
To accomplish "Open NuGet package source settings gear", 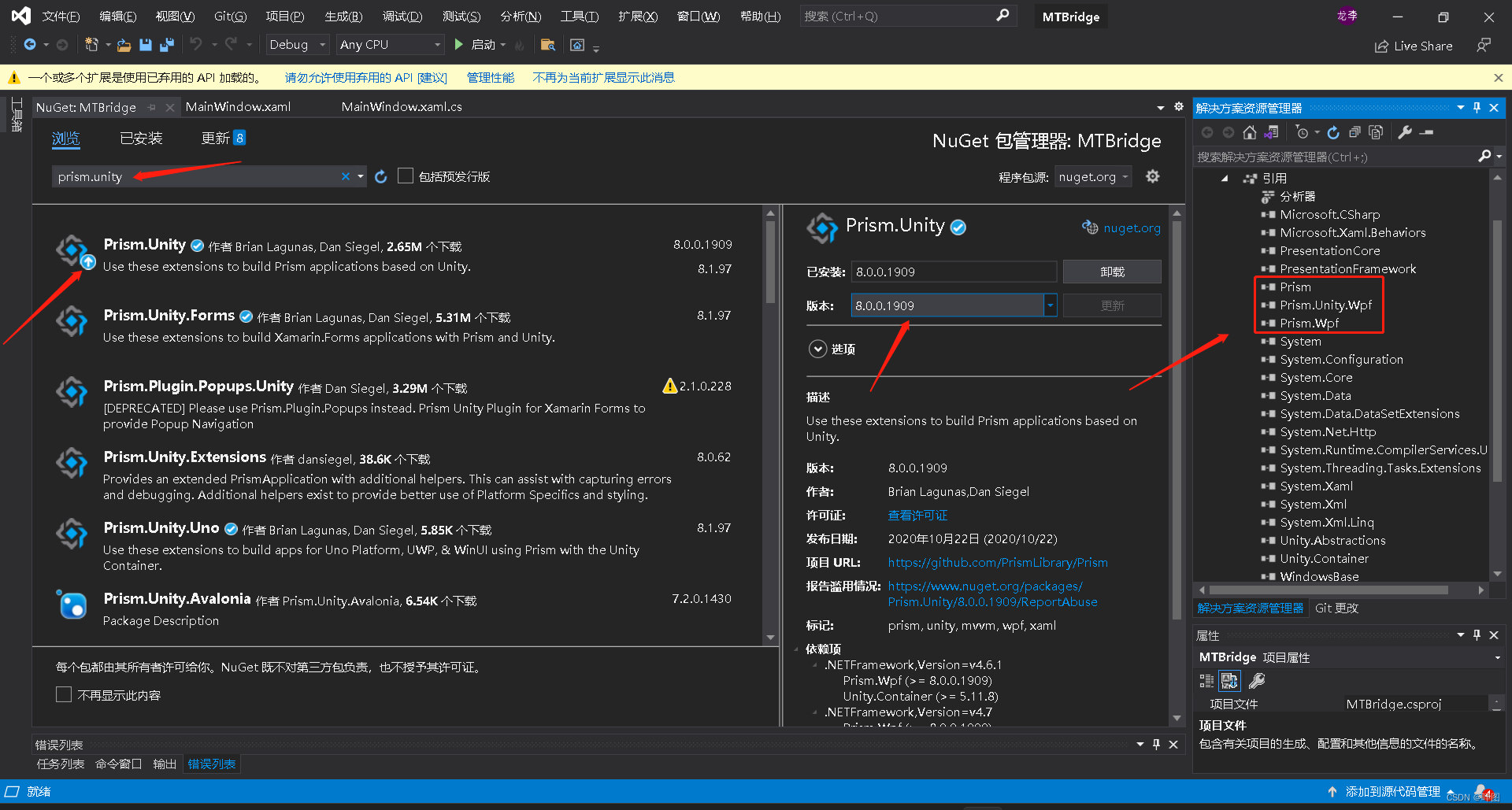I will 1153,176.
